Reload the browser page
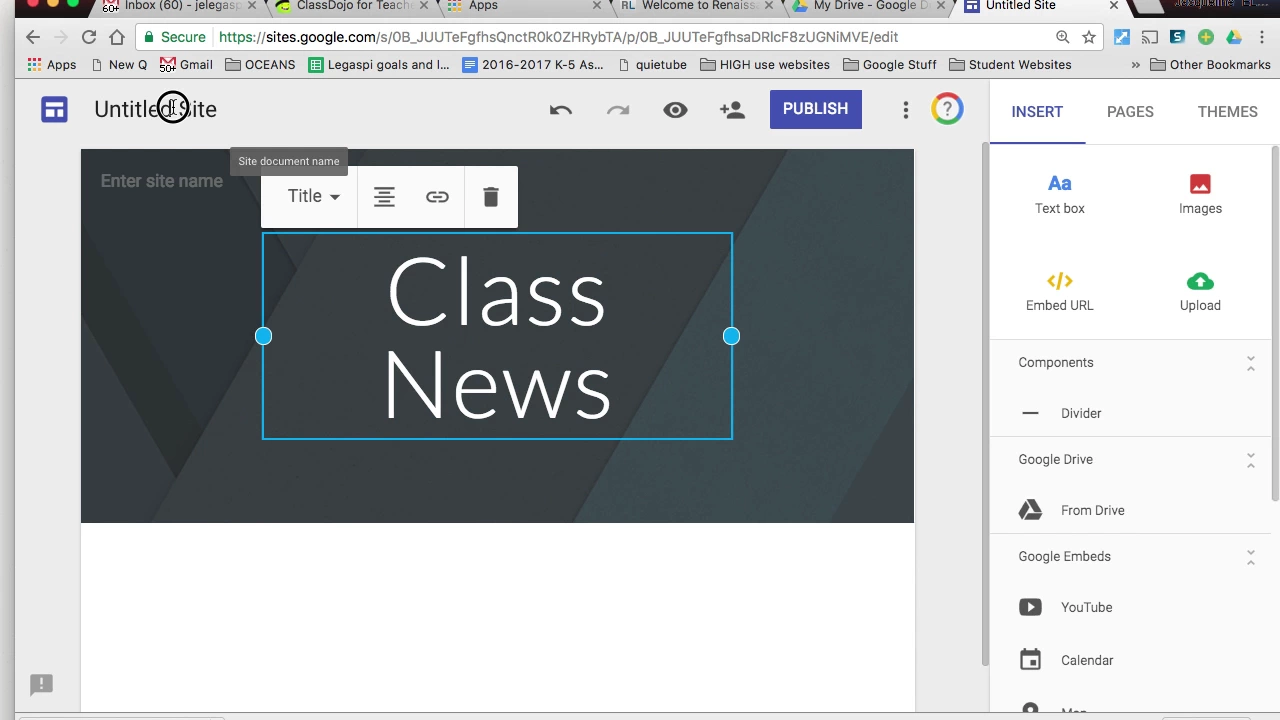Image resolution: width=1280 pixels, height=720 pixels. click(x=89, y=37)
